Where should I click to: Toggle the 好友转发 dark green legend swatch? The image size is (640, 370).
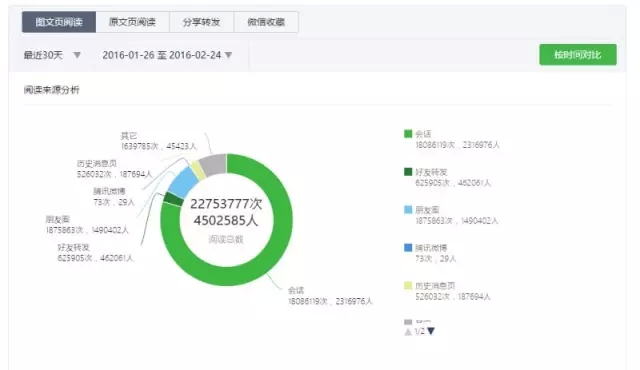pyautogui.click(x=408, y=172)
